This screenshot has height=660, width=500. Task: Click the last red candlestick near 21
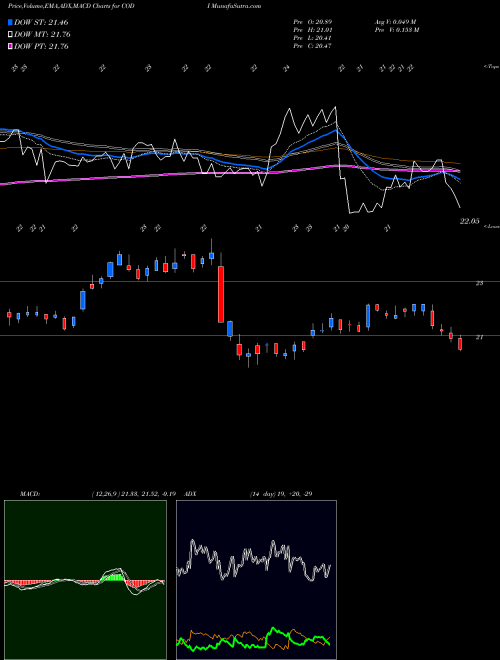pyautogui.click(x=460, y=344)
